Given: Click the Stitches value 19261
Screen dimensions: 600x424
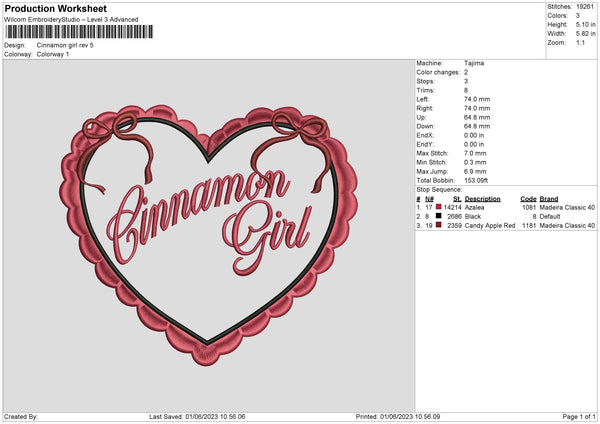Looking at the screenshot, I should [x=585, y=7].
